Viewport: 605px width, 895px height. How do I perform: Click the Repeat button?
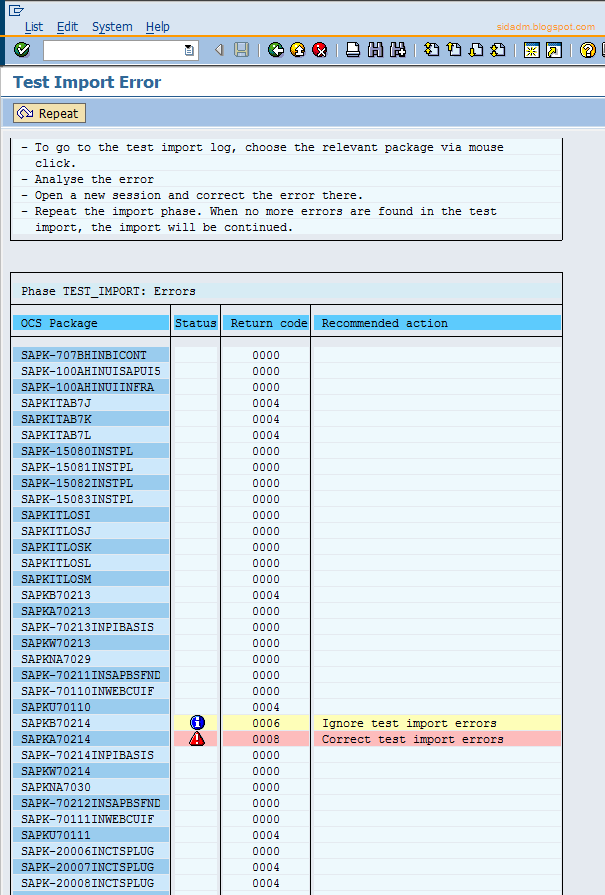50,113
